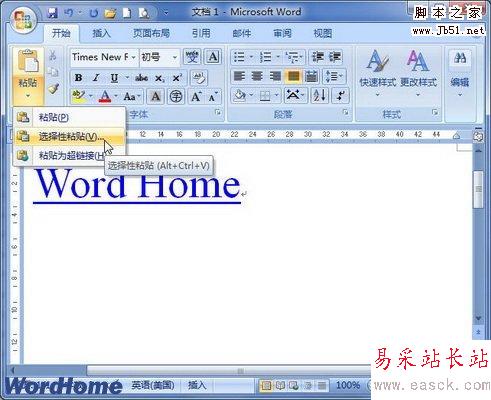Screen dimensions: 491x400
Task: Toggle strikethrough formatting
Action: pos(141,78)
